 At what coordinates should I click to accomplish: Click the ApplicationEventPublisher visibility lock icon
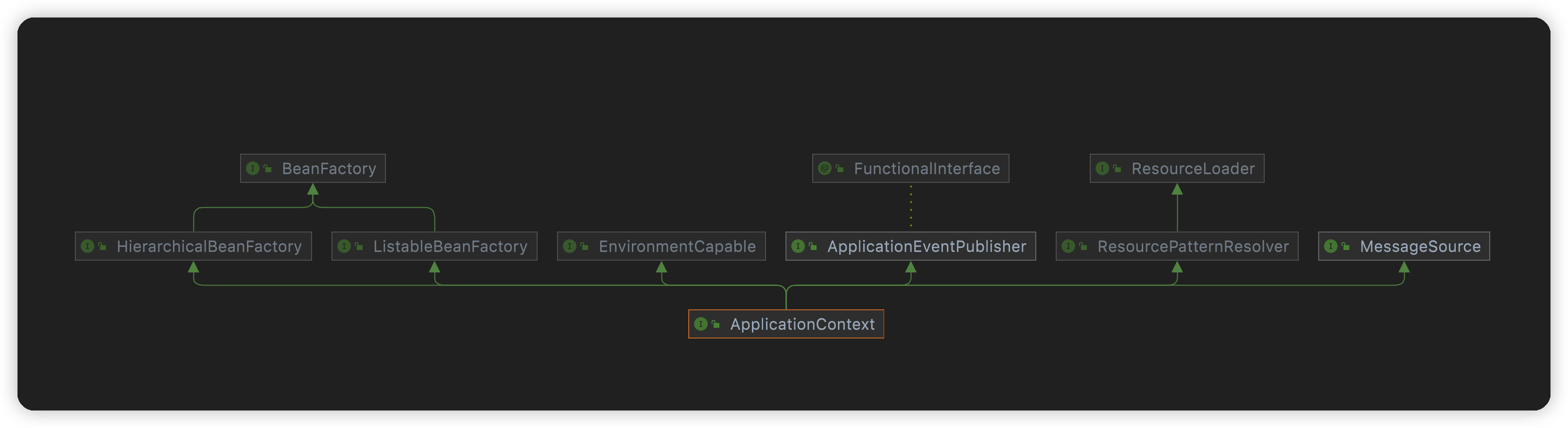[813, 246]
